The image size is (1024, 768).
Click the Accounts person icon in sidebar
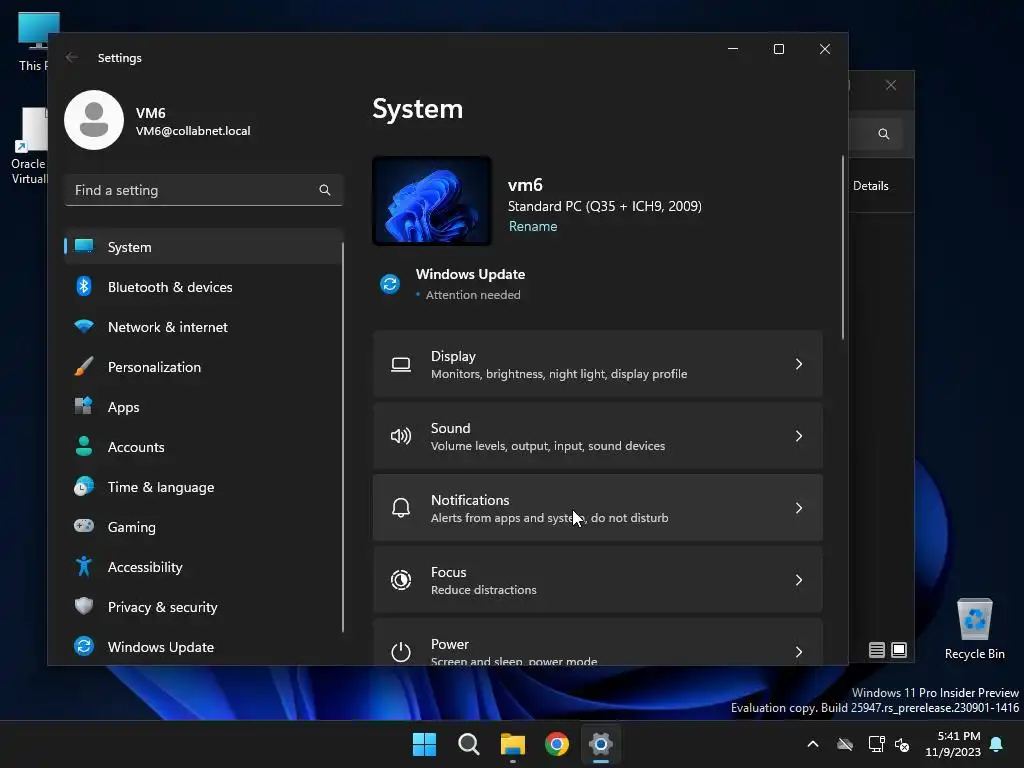coord(84,446)
